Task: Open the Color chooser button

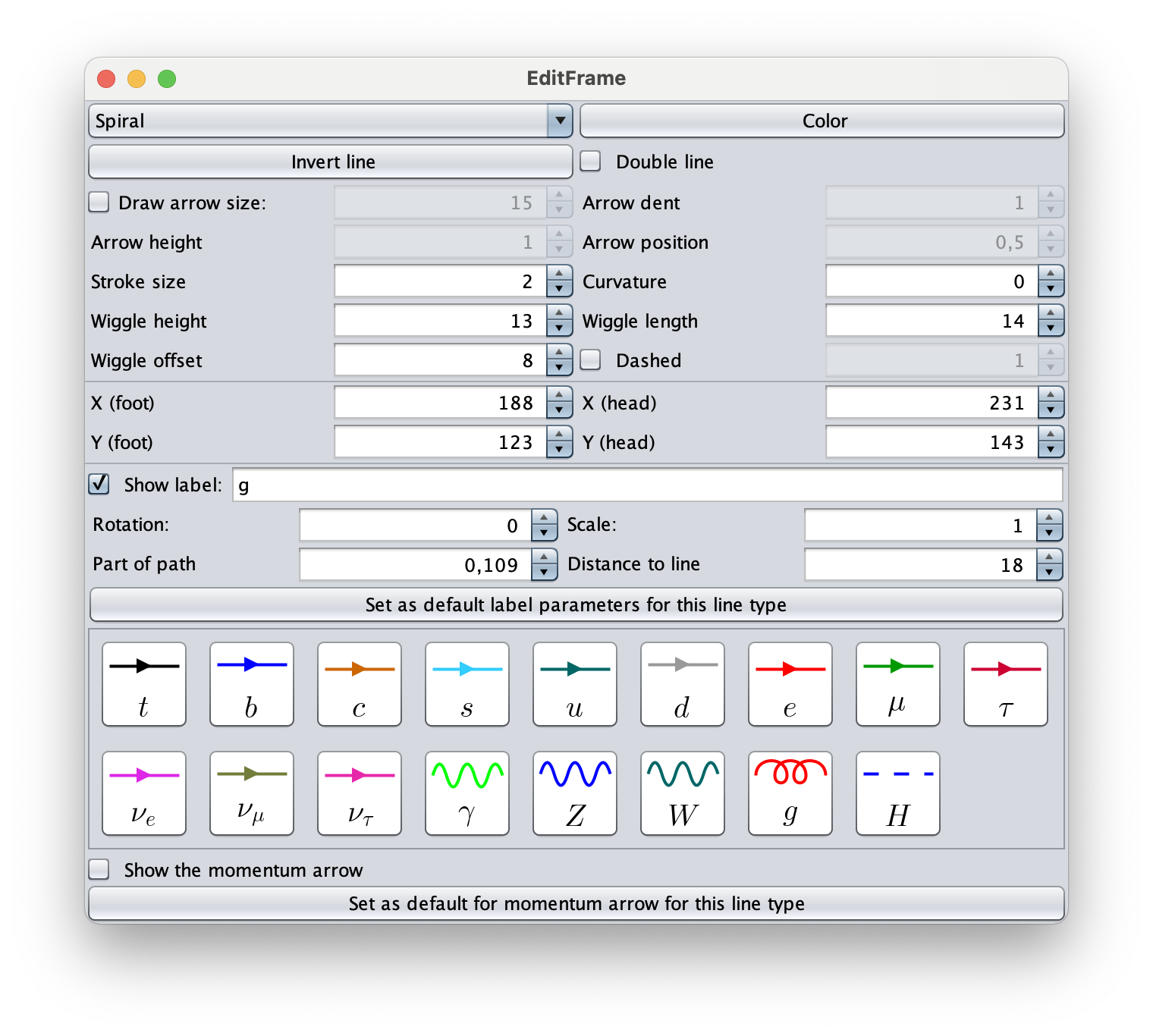Action: pyautogui.click(x=822, y=121)
